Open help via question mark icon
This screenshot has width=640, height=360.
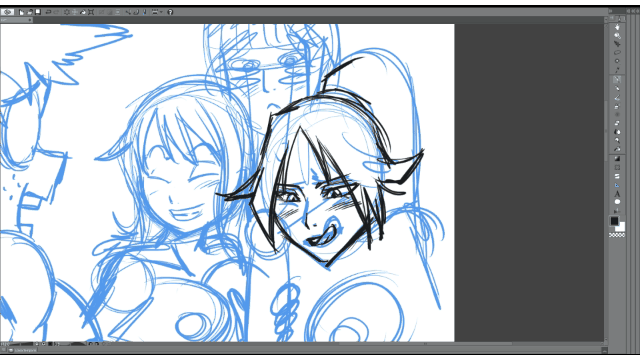(170, 12)
